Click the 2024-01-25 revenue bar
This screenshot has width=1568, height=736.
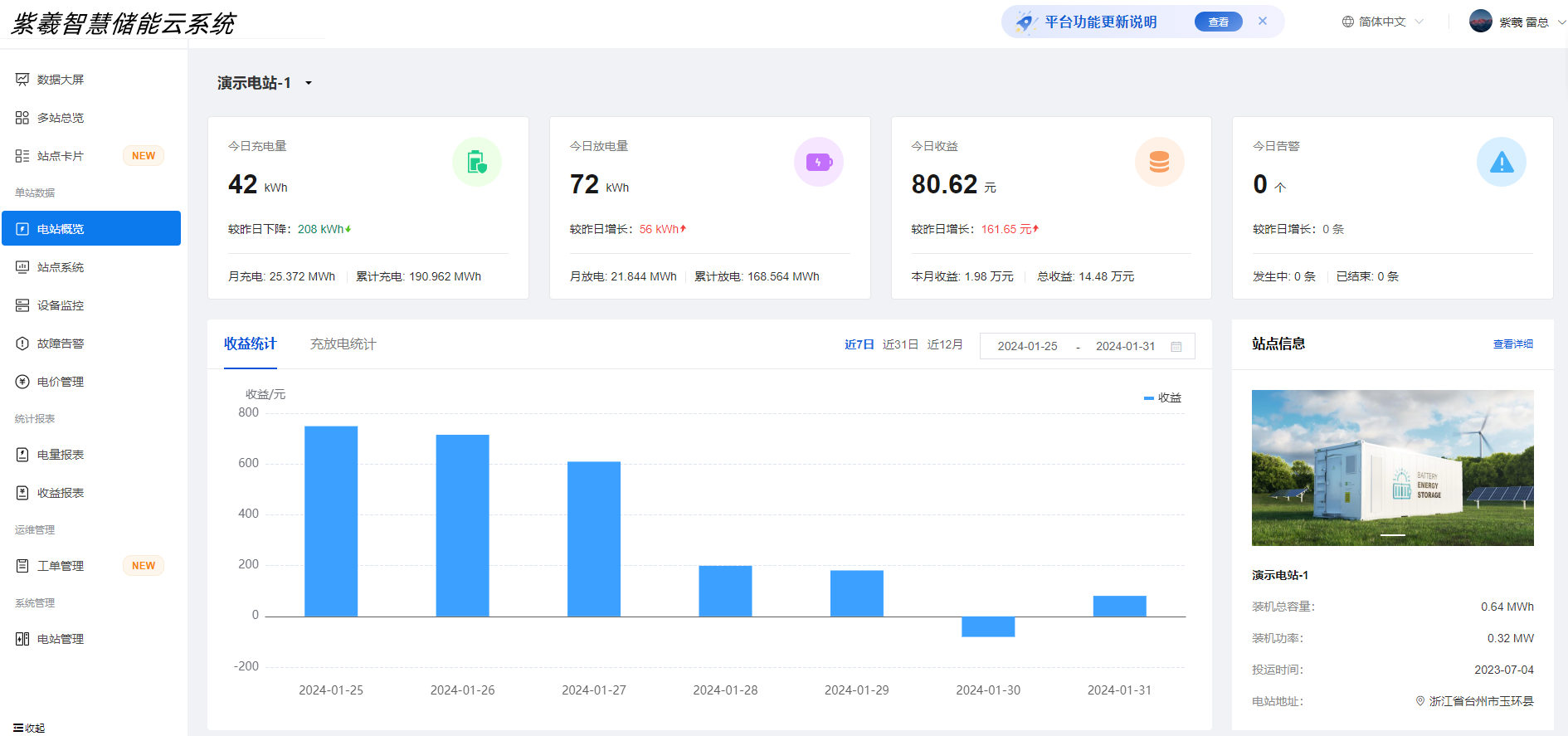(x=331, y=521)
